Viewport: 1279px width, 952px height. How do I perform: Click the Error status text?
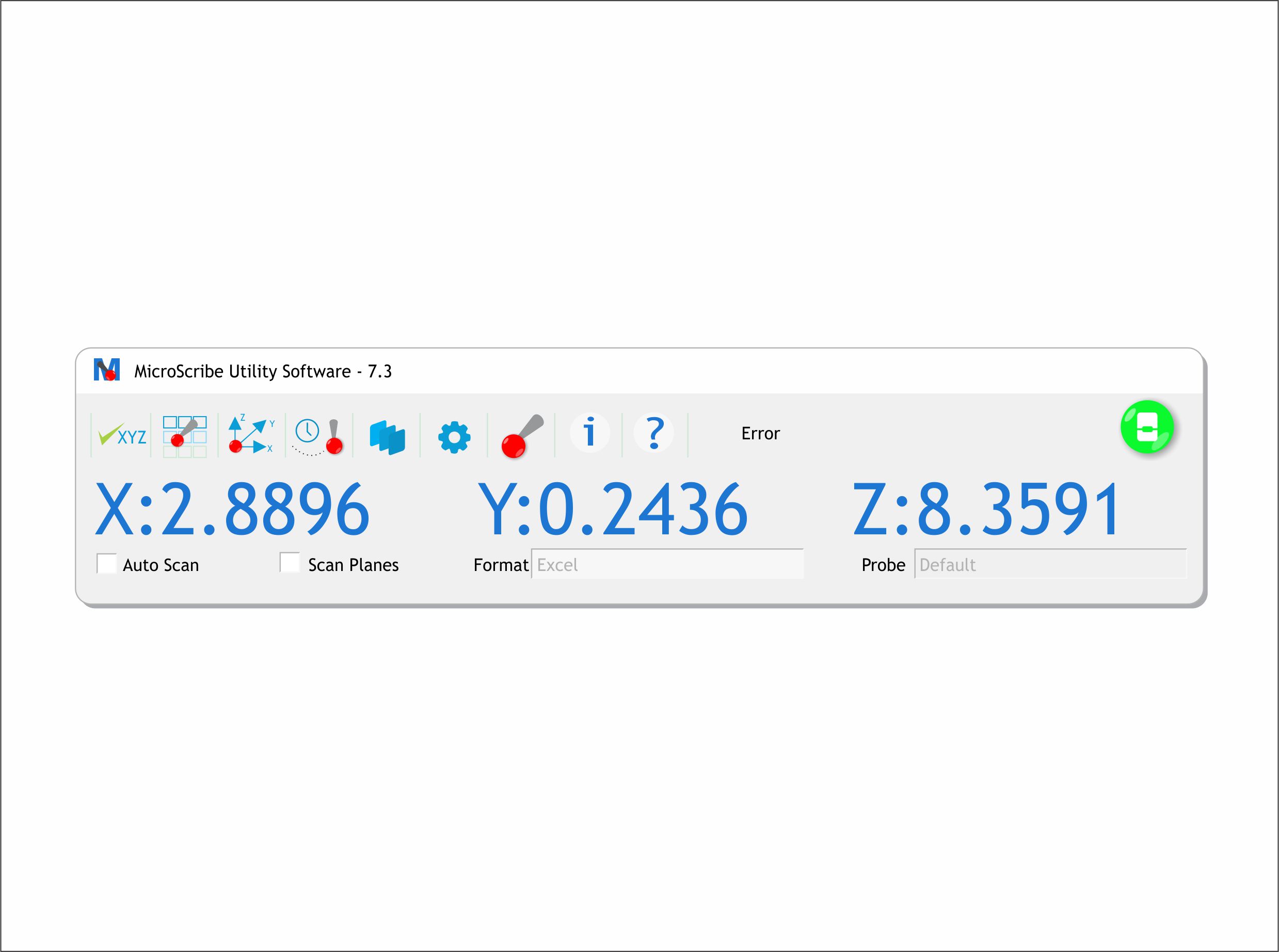click(x=760, y=433)
